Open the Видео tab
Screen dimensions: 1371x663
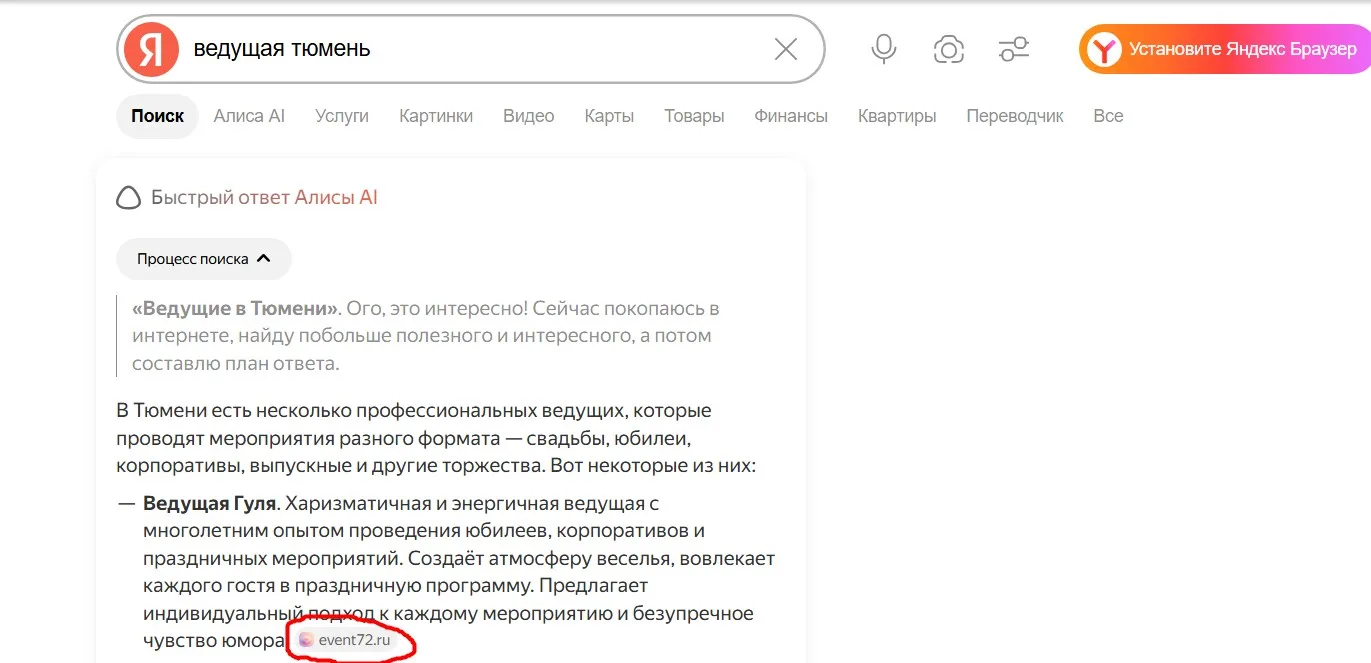click(x=529, y=116)
